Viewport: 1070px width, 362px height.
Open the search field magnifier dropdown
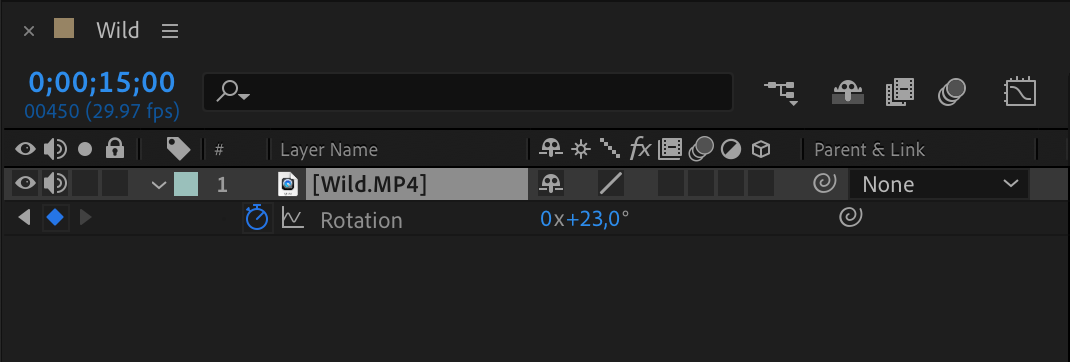[x=233, y=92]
